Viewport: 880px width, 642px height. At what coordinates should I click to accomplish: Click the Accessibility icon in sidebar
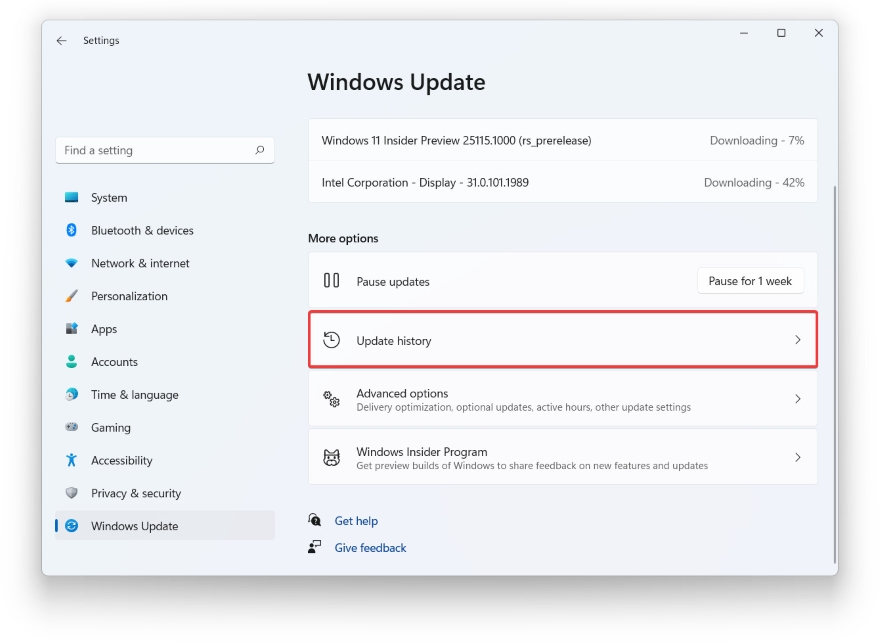point(70,460)
